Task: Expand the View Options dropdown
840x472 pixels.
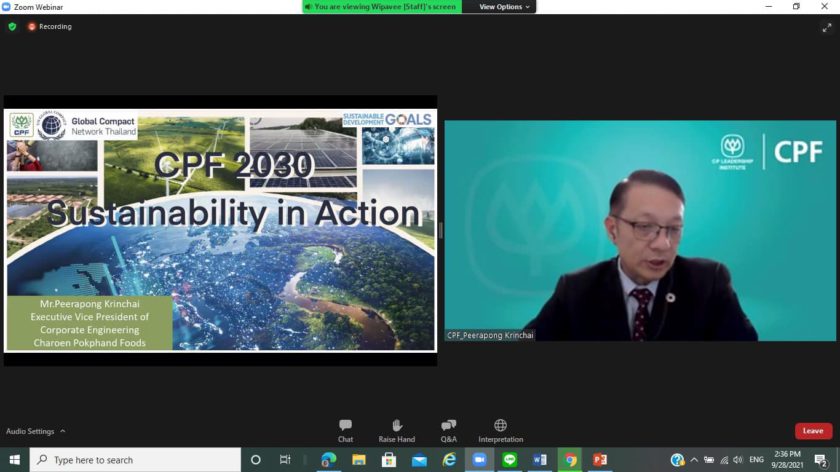Action: [504, 7]
